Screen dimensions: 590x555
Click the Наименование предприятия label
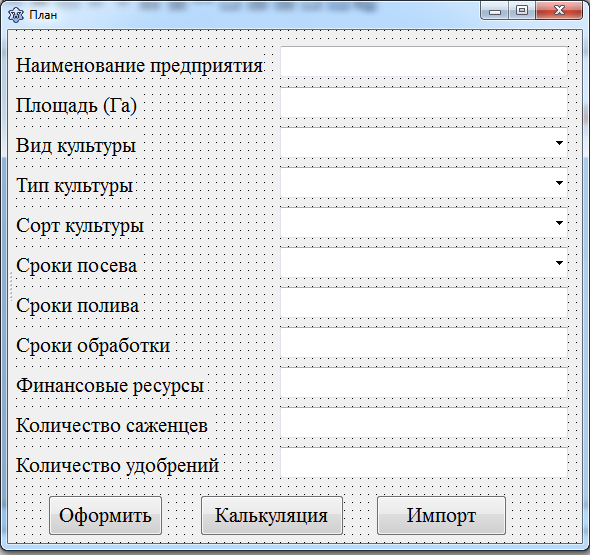pos(139,66)
